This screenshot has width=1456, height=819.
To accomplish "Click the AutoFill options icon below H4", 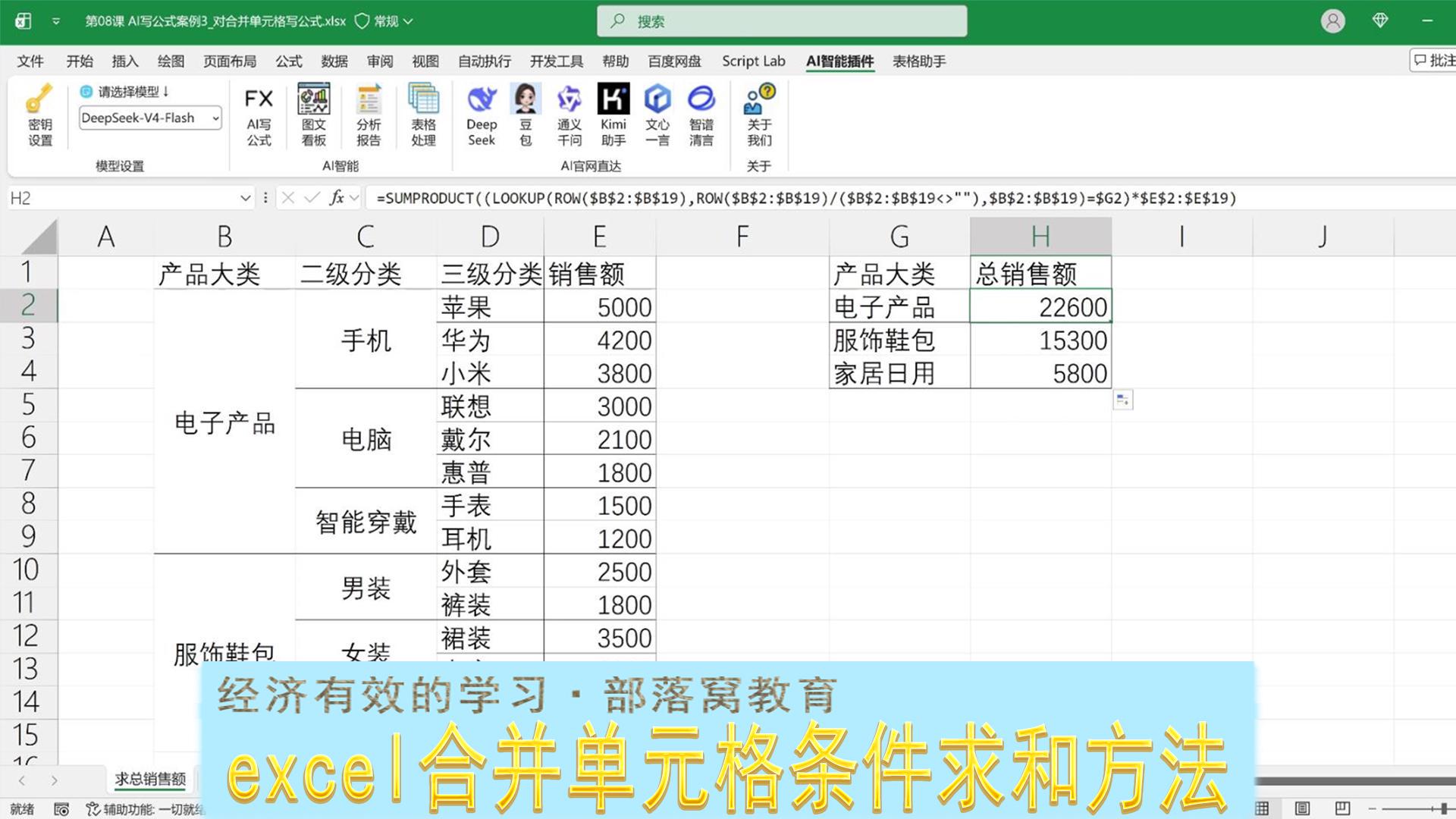I will [1123, 400].
